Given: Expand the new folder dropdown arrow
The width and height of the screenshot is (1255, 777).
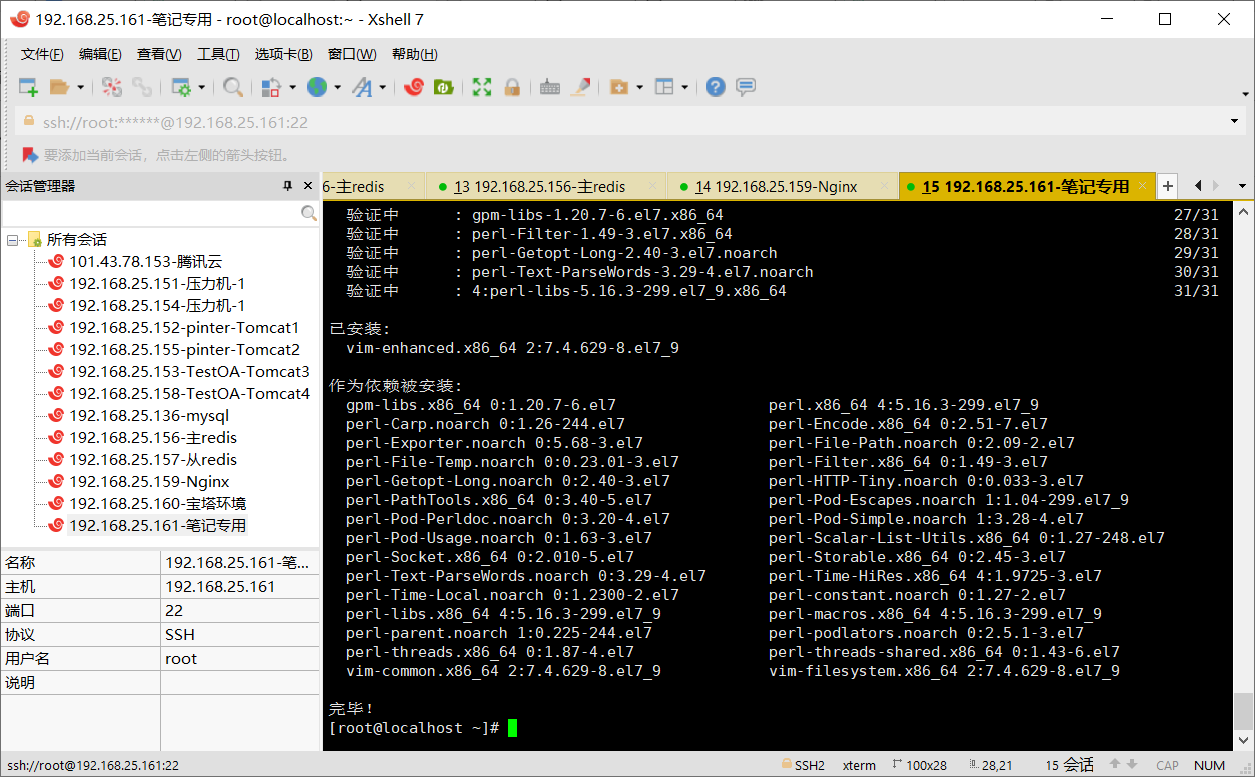Looking at the screenshot, I should [x=639, y=88].
